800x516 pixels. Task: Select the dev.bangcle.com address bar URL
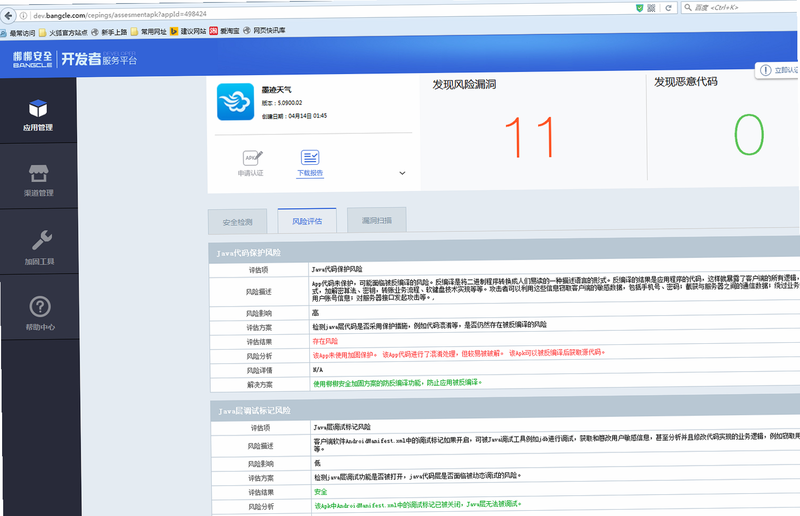coord(120,15)
